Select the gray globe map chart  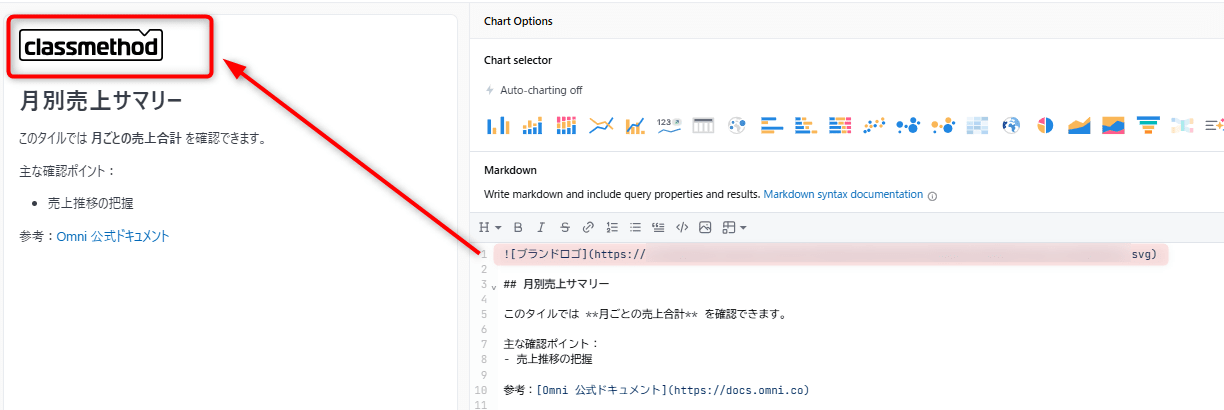[738, 126]
